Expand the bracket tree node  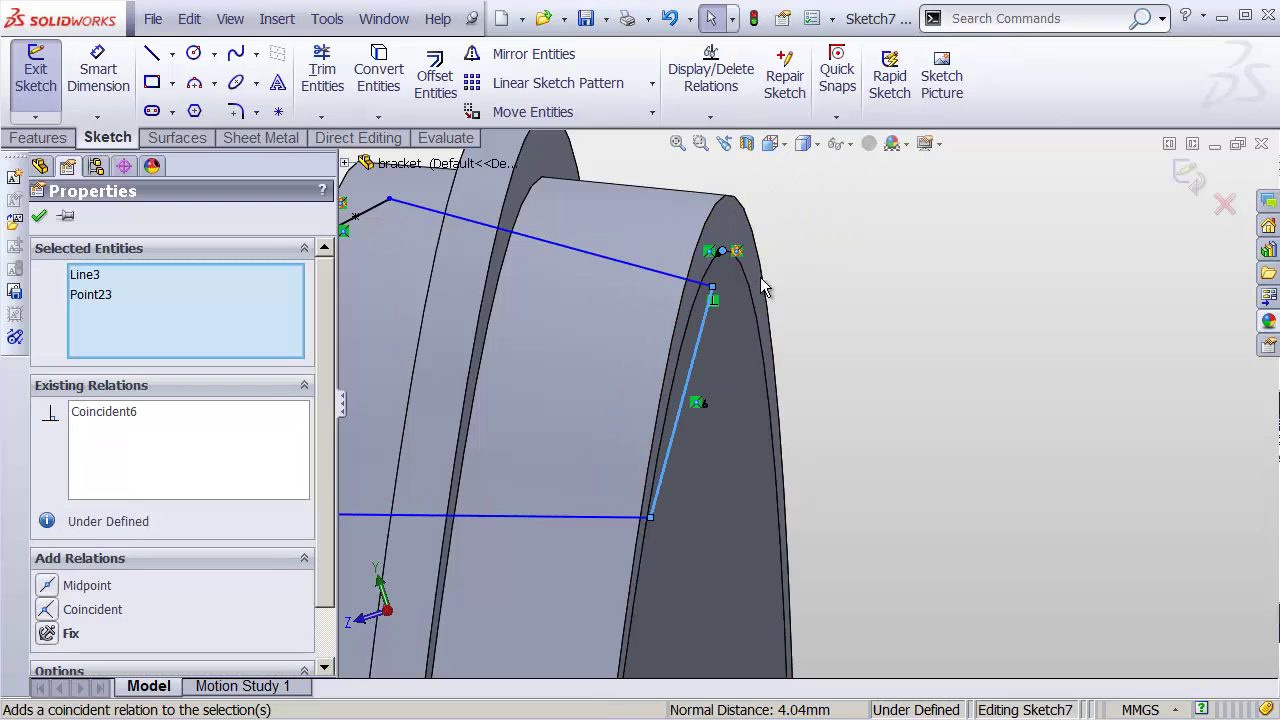click(345, 162)
